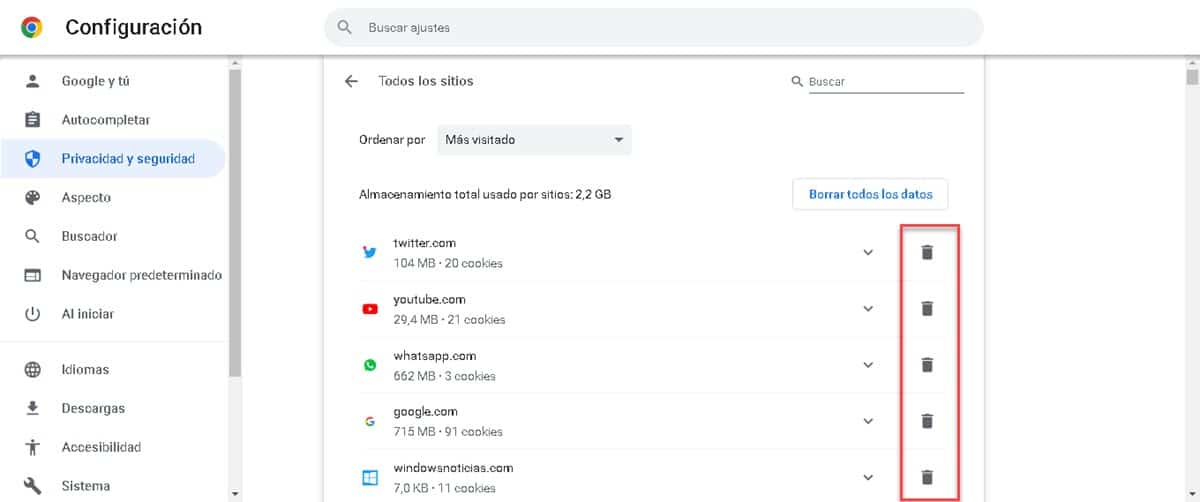Go back using the arrow beside Todos los sitios

click(351, 81)
